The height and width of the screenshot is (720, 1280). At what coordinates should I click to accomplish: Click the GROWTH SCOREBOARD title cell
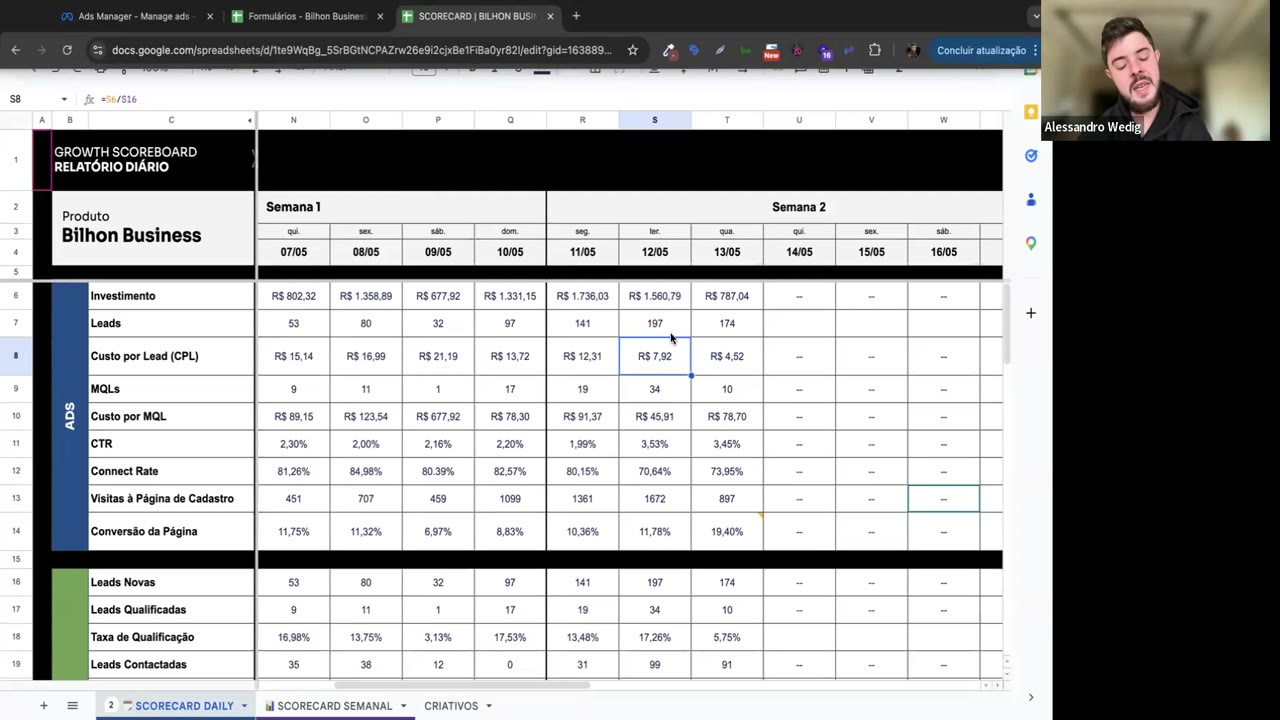click(x=153, y=159)
